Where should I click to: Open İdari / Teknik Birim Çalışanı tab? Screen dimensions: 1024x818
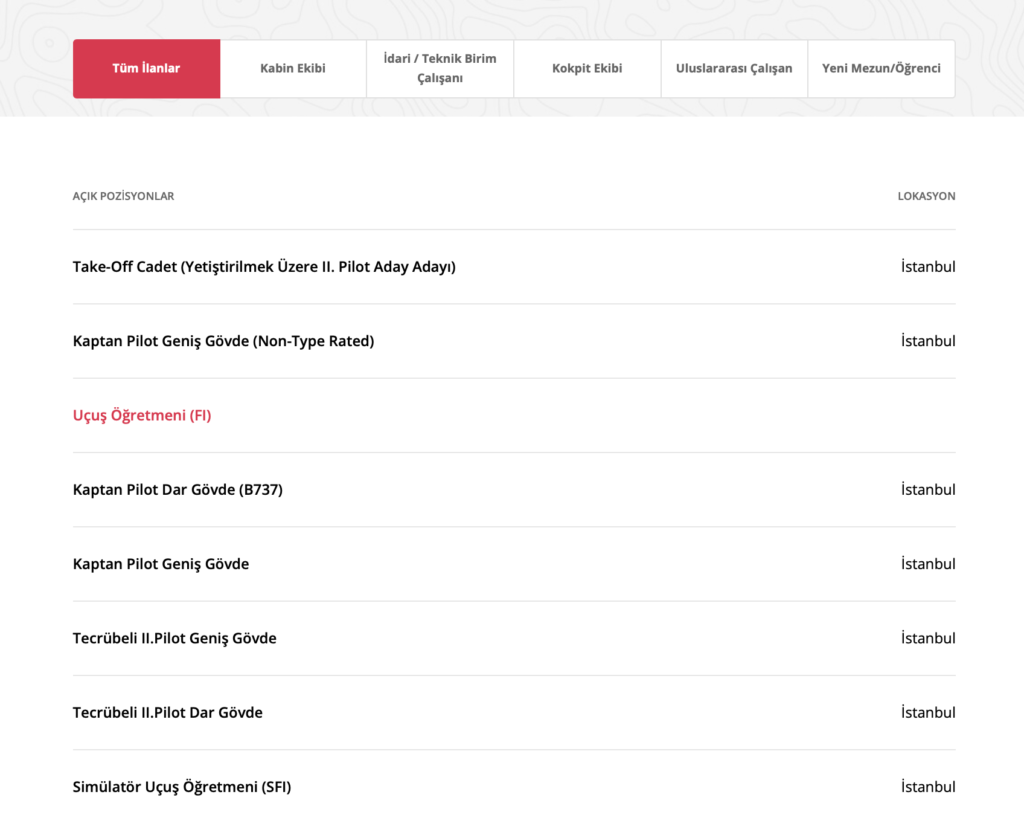pos(440,69)
